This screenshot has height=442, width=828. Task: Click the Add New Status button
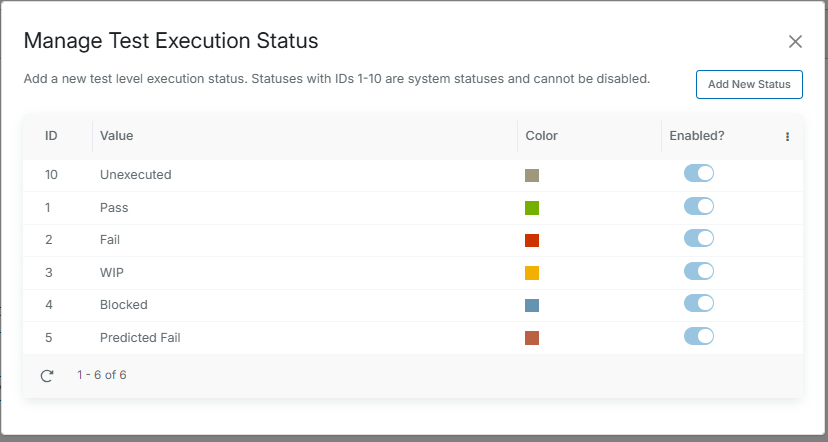pos(749,85)
